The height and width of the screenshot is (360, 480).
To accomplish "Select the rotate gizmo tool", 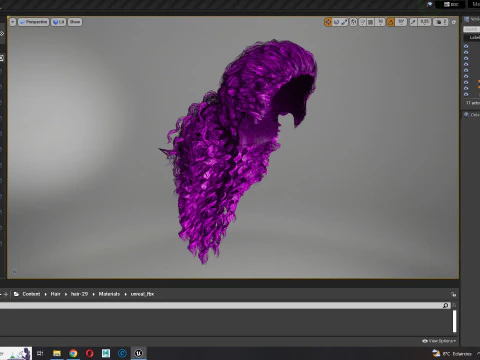I will pyautogui.click(x=336, y=22).
